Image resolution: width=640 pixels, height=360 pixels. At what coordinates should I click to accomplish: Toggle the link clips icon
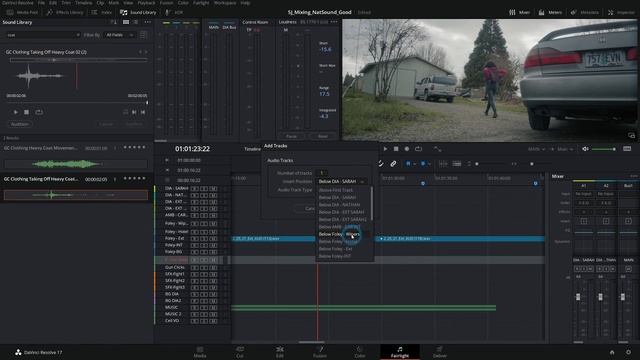click(x=393, y=164)
